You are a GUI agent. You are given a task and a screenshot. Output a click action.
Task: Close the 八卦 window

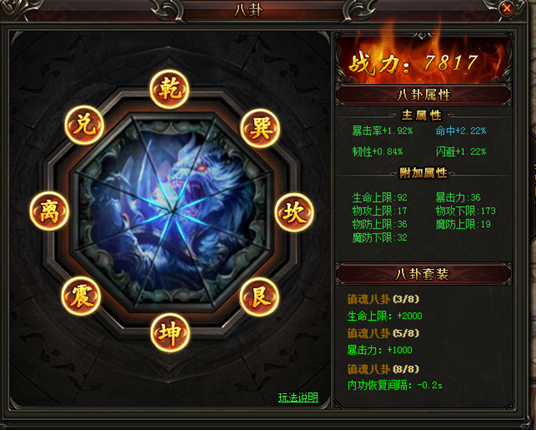[507, 8]
